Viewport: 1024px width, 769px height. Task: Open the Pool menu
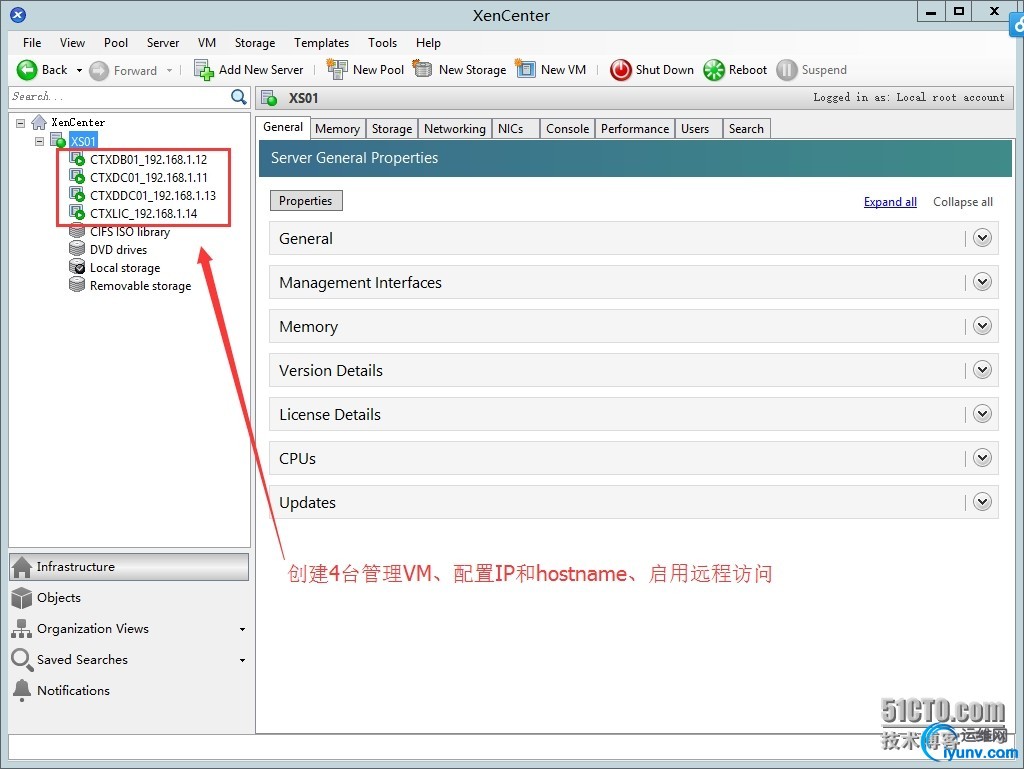click(116, 42)
